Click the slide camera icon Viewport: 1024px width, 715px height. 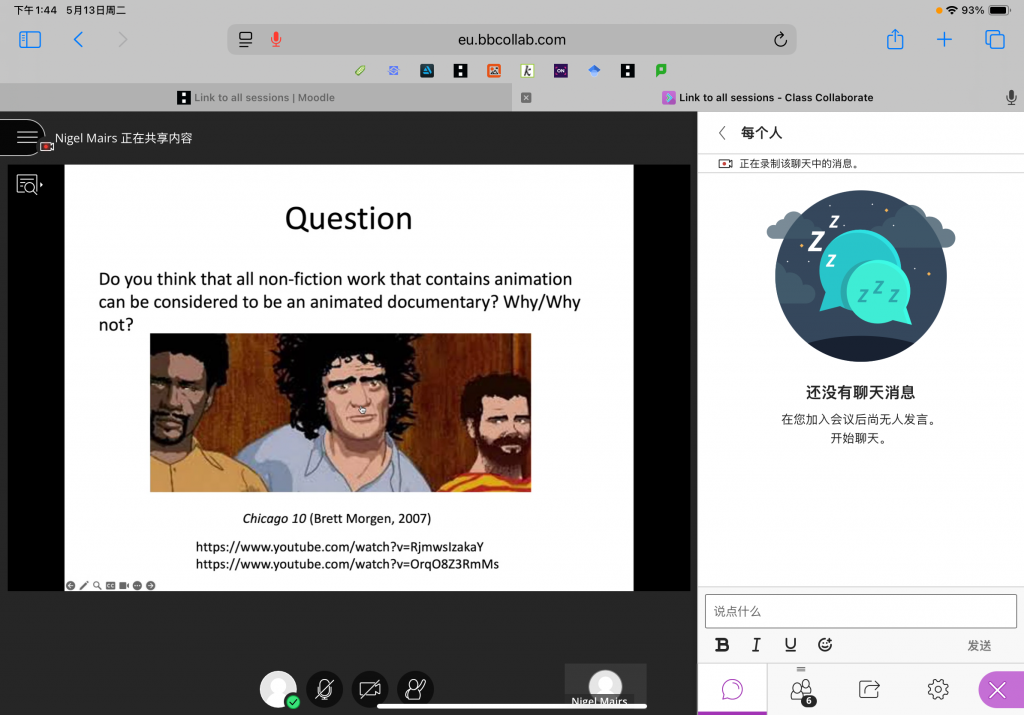[x=123, y=586]
